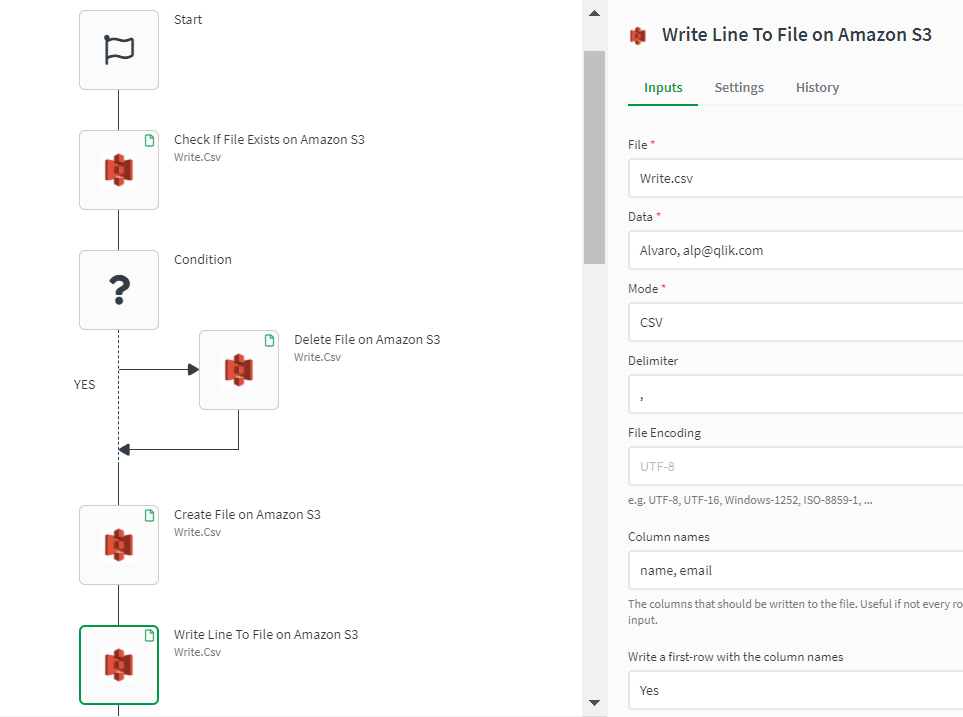The height and width of the screenshot is (717, 963).
Task: Click the Condition question mark icon
Action: [118, 289]
